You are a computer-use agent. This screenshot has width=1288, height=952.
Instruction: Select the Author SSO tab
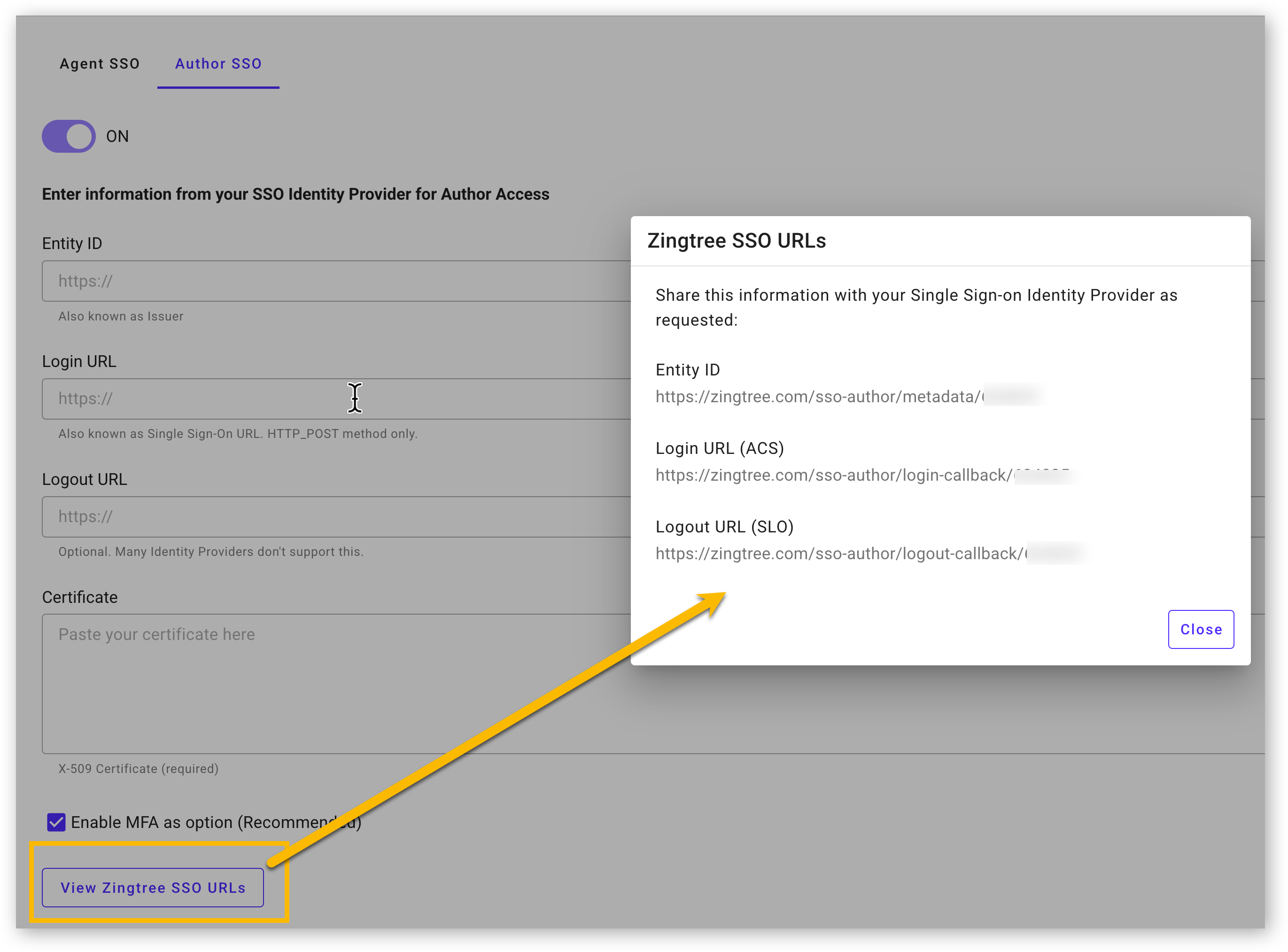click(218, 63)
